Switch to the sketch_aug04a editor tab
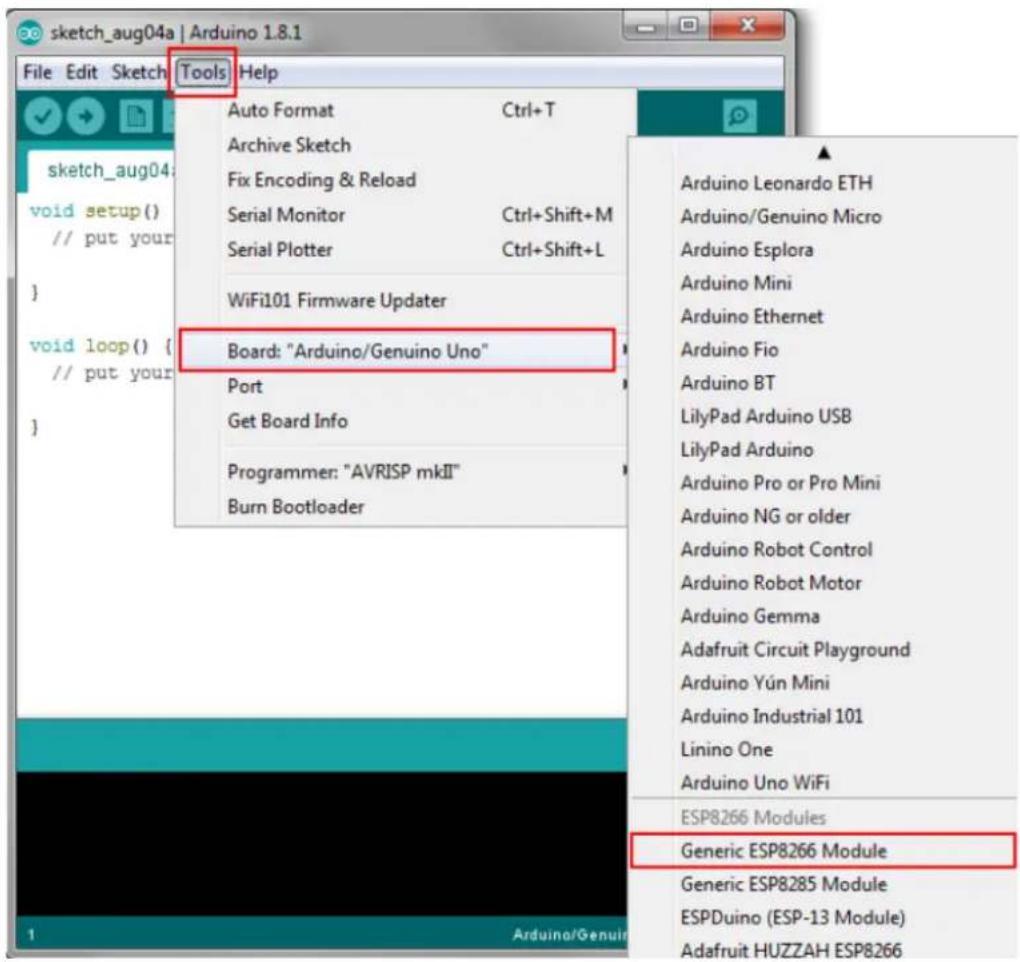 (101, 171)
